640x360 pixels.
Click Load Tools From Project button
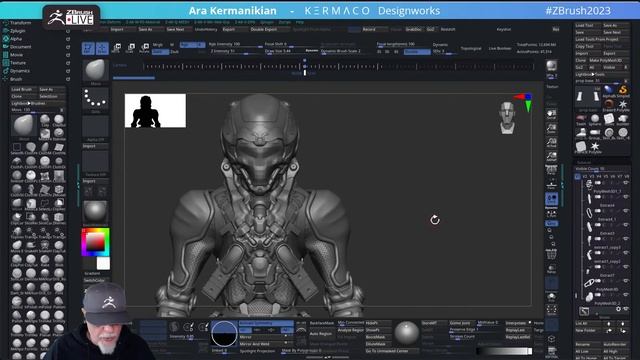[602, 39]
